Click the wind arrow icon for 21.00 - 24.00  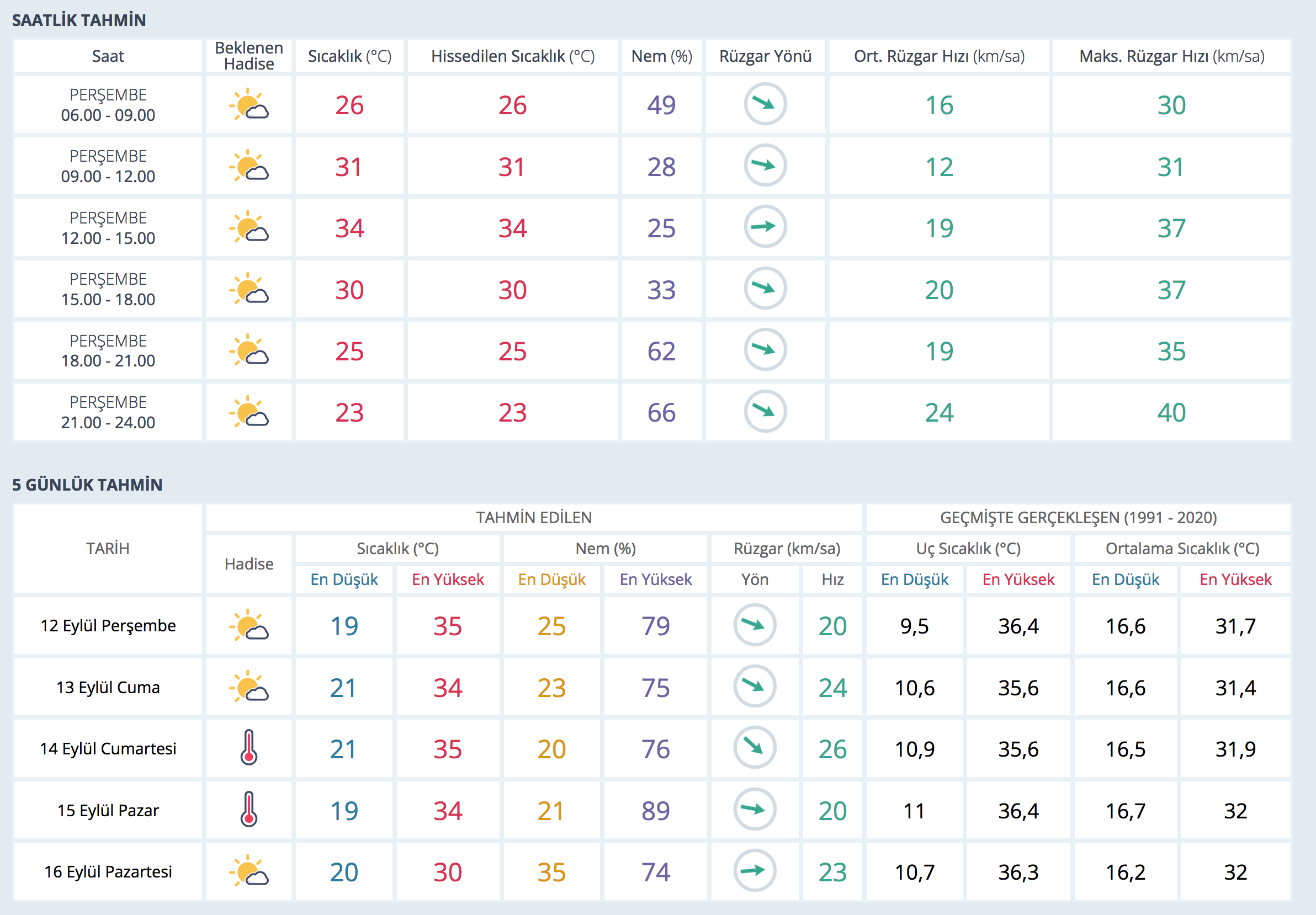click(x=765, y=411)
